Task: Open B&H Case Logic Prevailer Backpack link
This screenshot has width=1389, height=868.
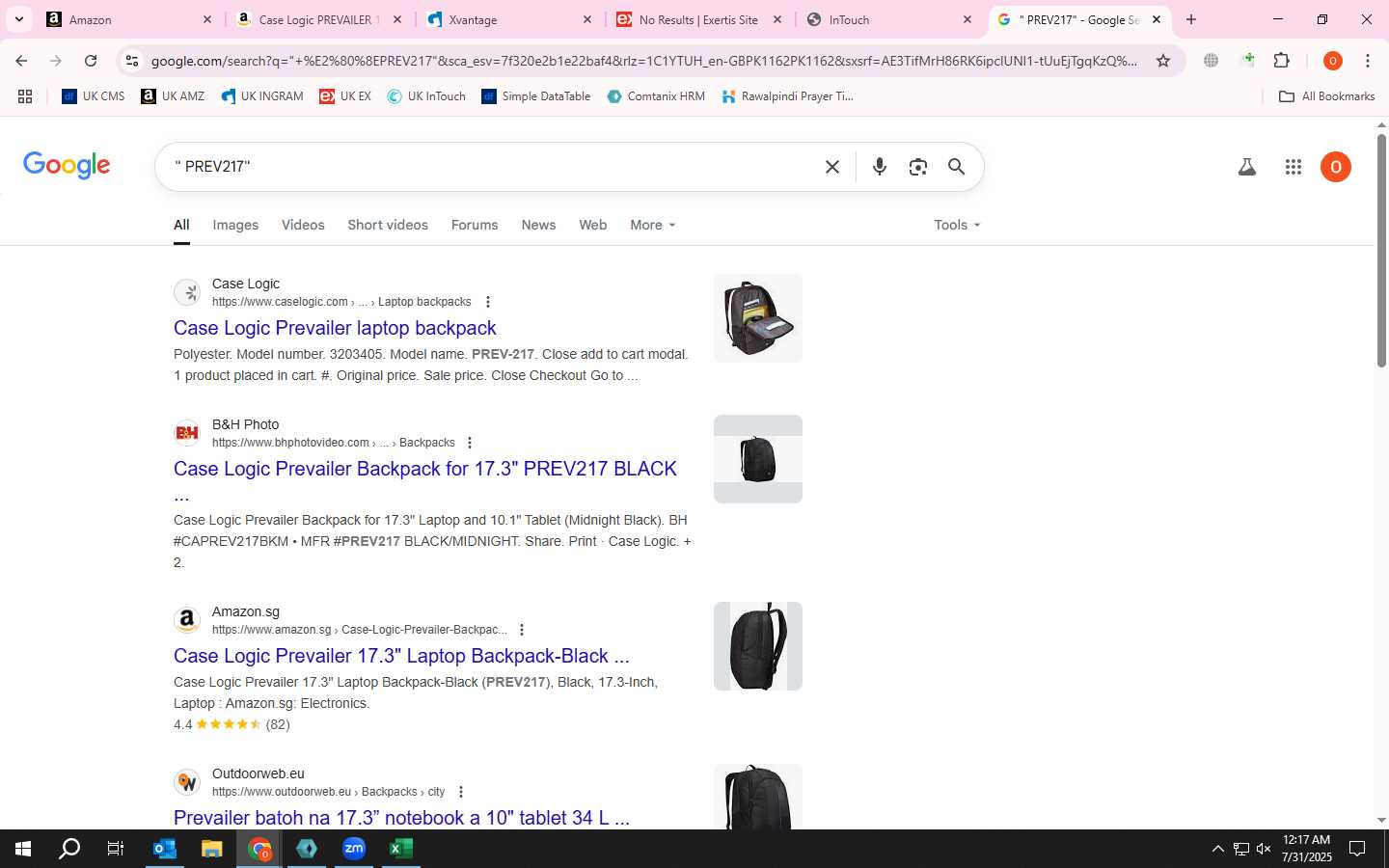Action: pyautogui.click(x=425, y=469)
